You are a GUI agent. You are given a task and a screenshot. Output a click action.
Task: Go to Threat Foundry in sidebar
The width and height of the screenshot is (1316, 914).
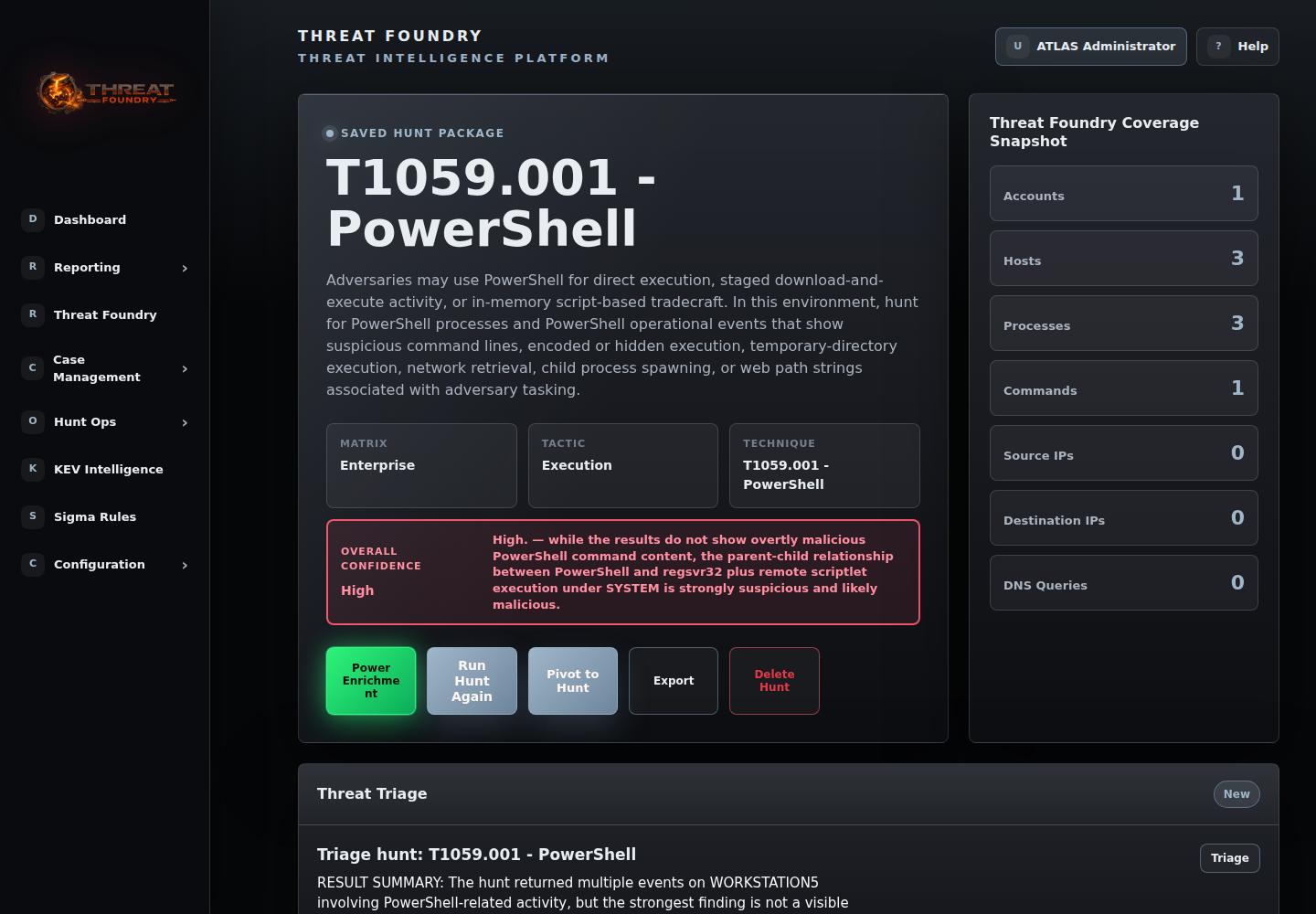pyautogui.click(x=105, y=314)
